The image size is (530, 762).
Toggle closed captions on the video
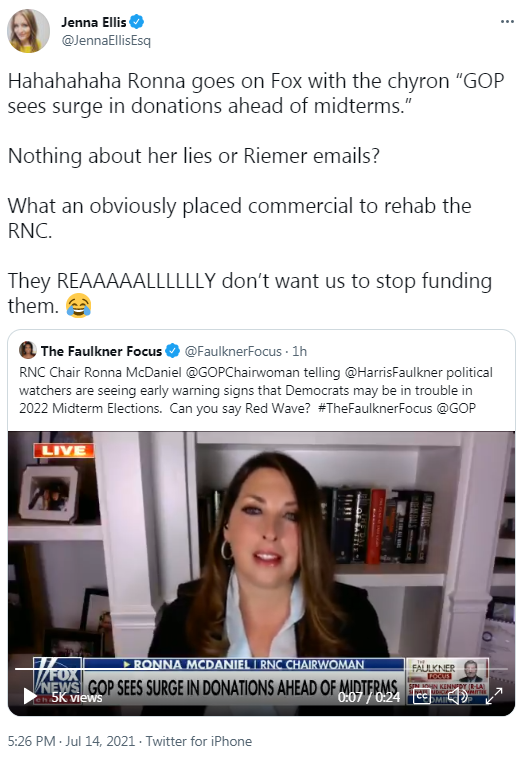point(421,697)
